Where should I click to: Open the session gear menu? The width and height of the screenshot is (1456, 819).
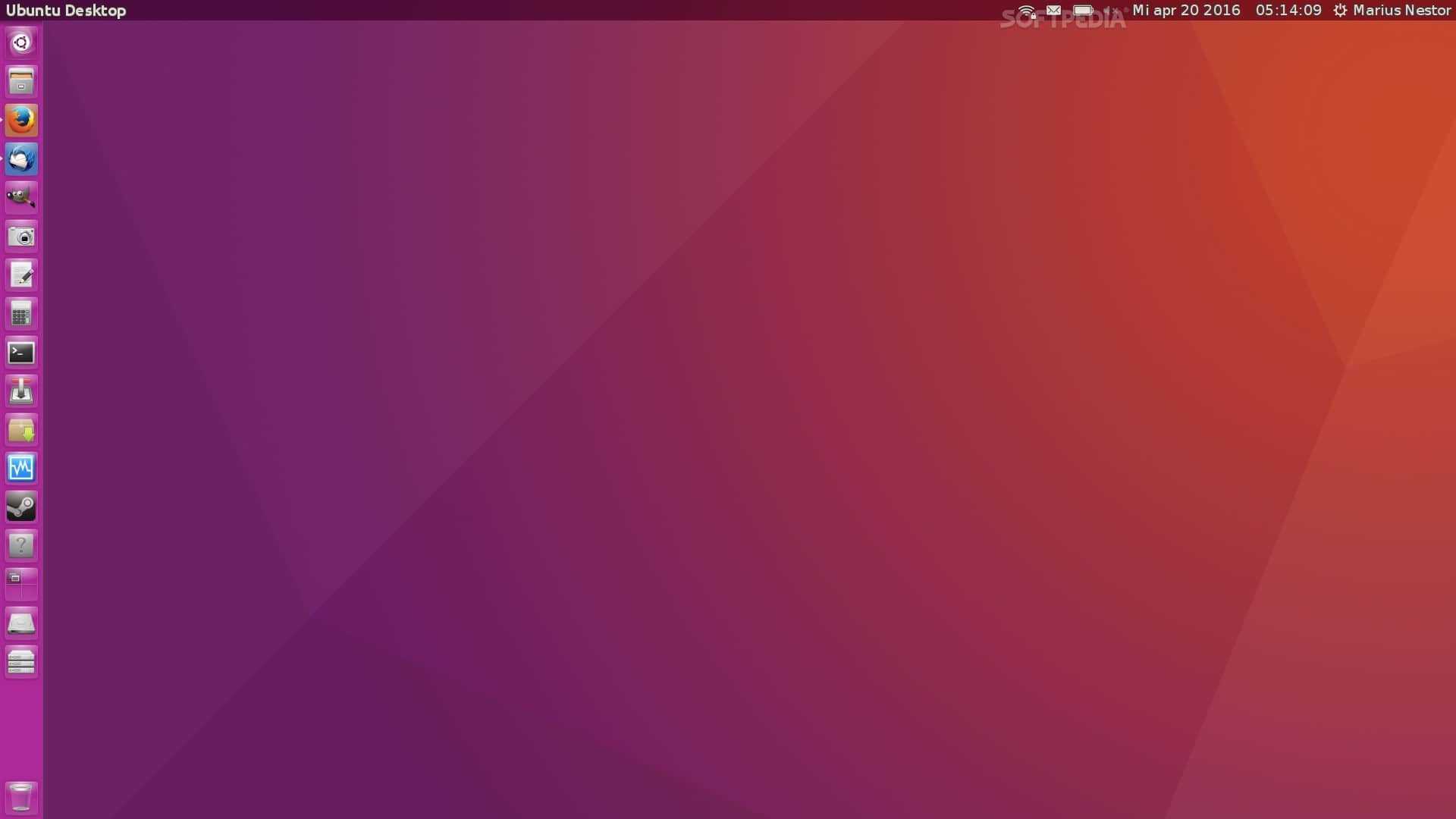pyautogui.click(x=1340, y=10)
